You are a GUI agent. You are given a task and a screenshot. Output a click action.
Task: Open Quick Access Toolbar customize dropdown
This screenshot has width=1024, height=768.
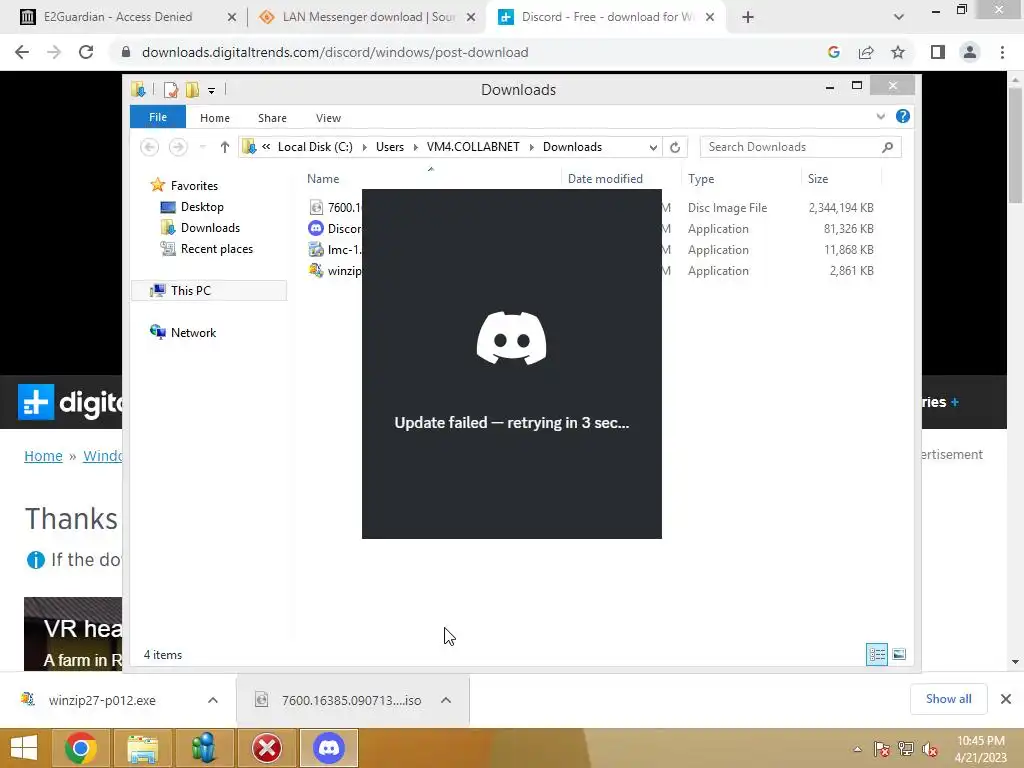(212, 90)
